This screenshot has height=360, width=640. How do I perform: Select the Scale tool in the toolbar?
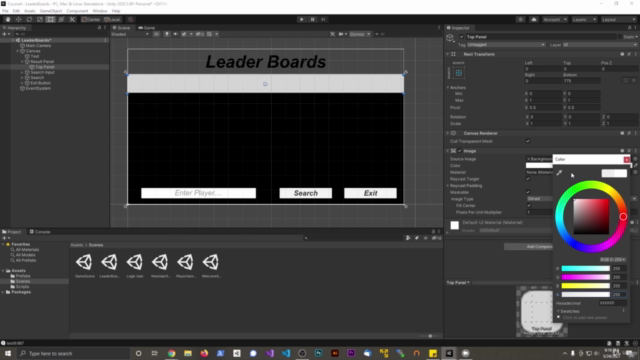[x=40, y=19]
